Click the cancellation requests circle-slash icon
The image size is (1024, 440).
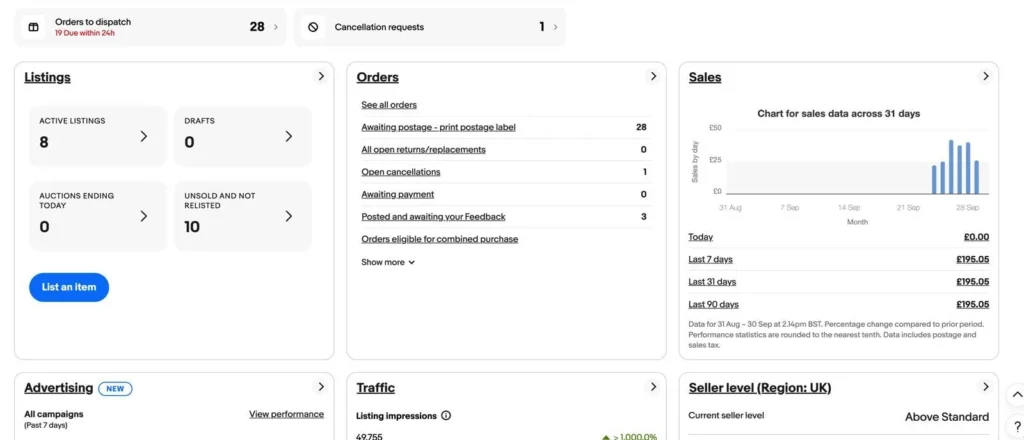click(313, 27)
